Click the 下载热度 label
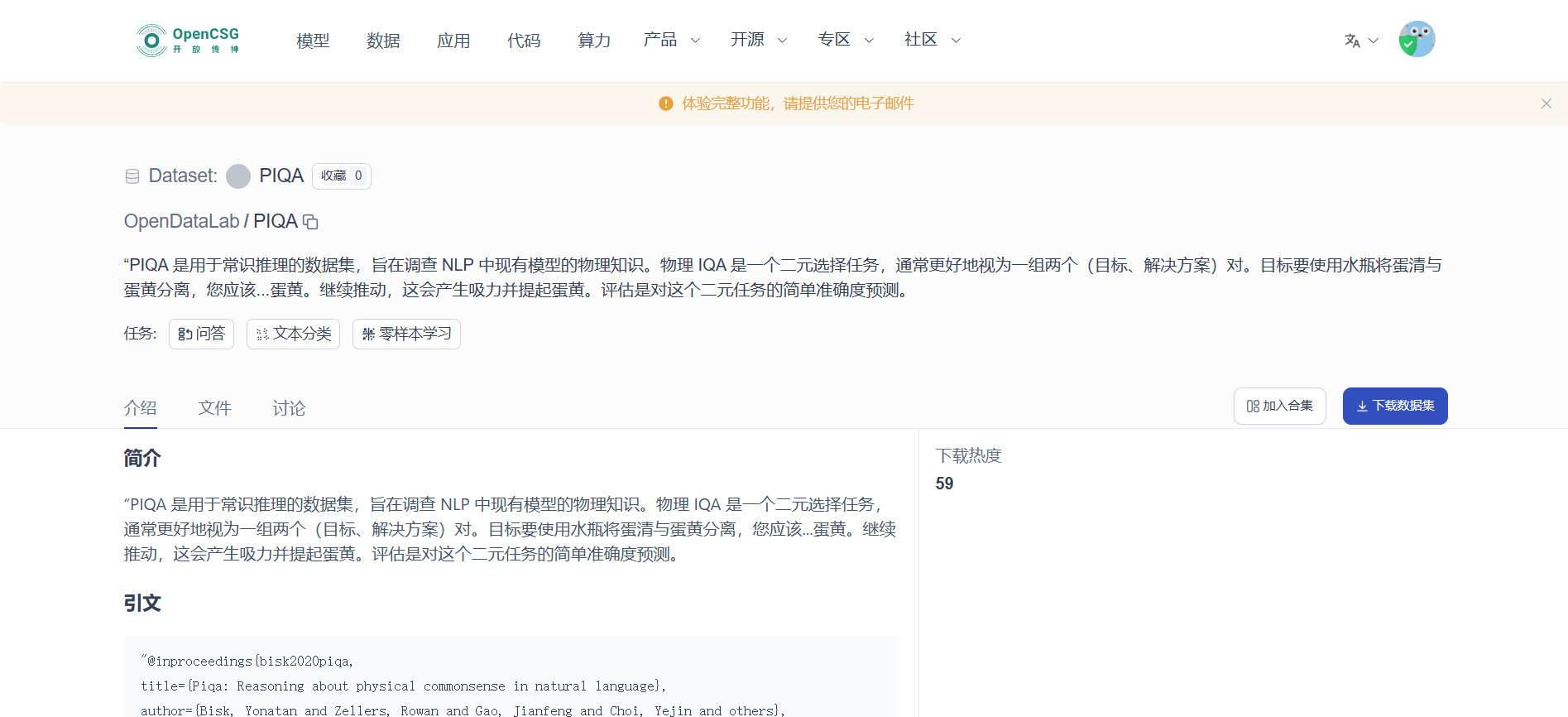Image resolution: width=1568 pixels, height=717 pixels. point(969,455)
